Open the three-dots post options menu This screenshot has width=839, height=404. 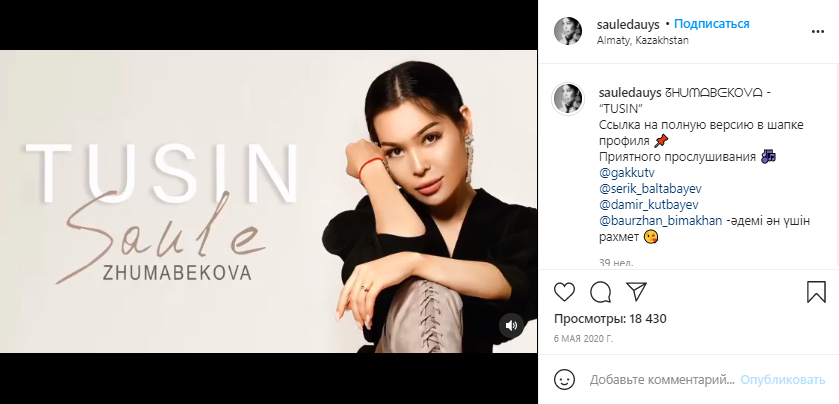pos(818,32)
